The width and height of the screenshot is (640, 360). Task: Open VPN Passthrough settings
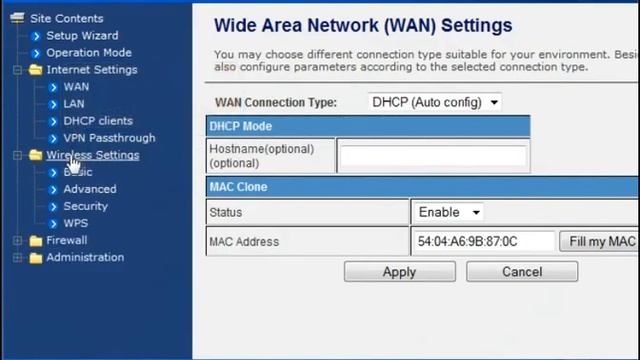(109, 138)
